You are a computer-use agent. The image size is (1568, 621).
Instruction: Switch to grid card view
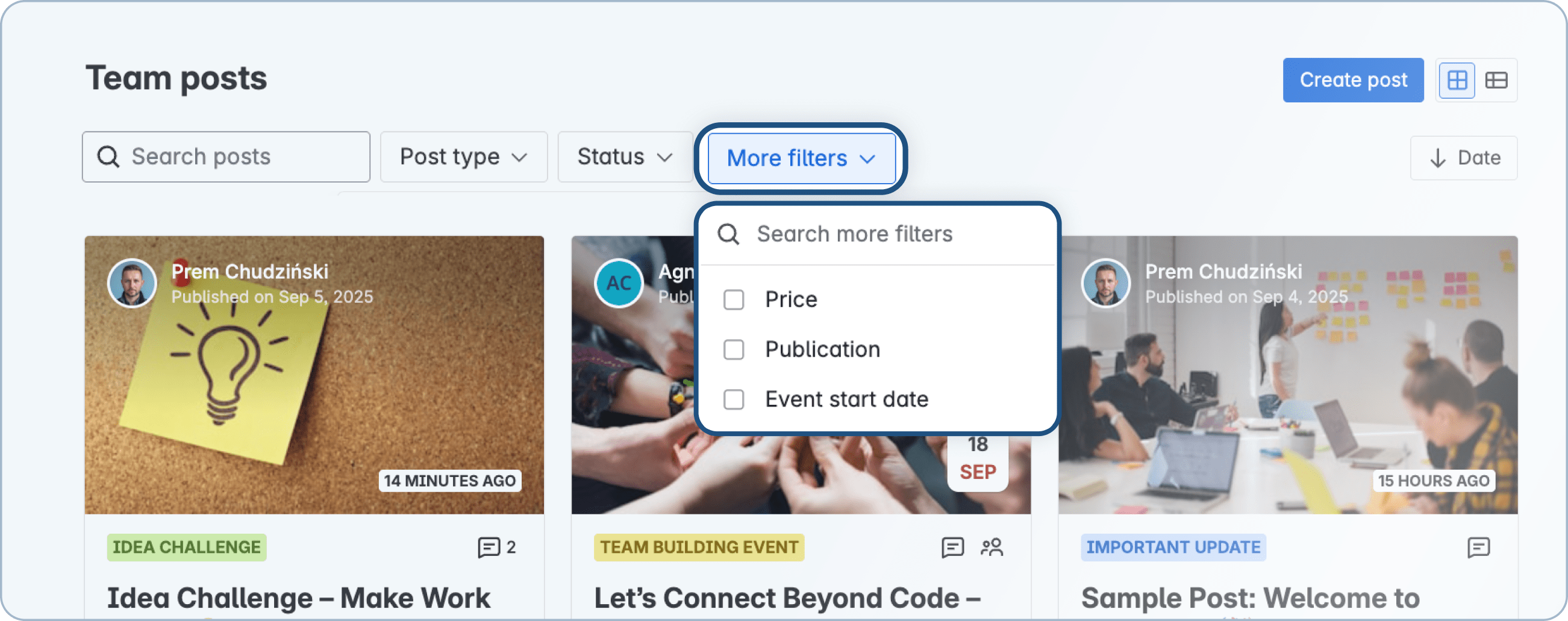pos(1457,80)
